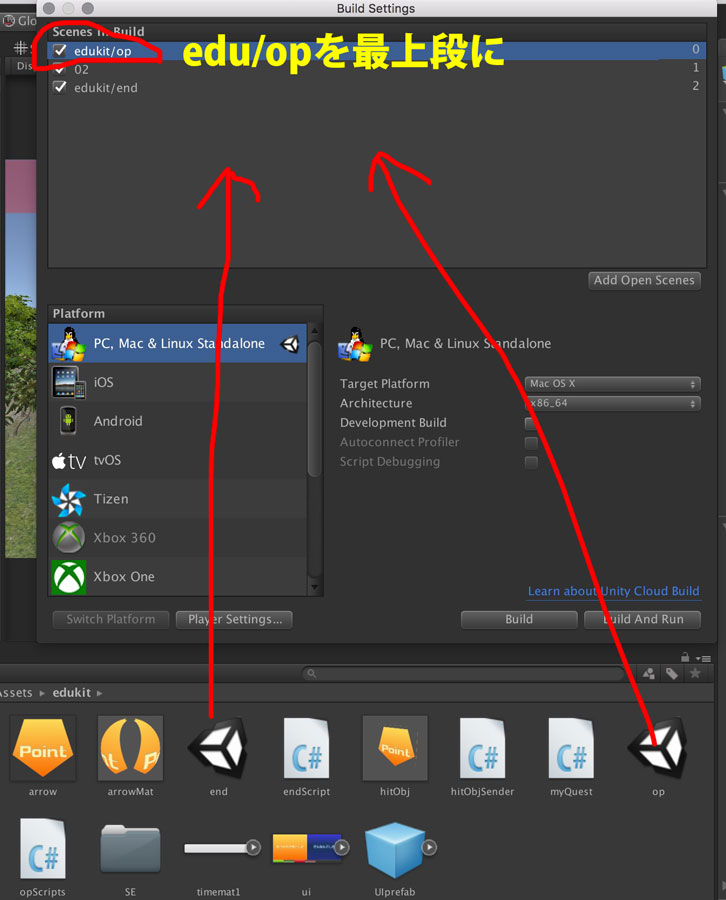This screenshot has height=900, width=726.
Task: Toggle Autoconnect Profiler checkbox
Action: 531,443
